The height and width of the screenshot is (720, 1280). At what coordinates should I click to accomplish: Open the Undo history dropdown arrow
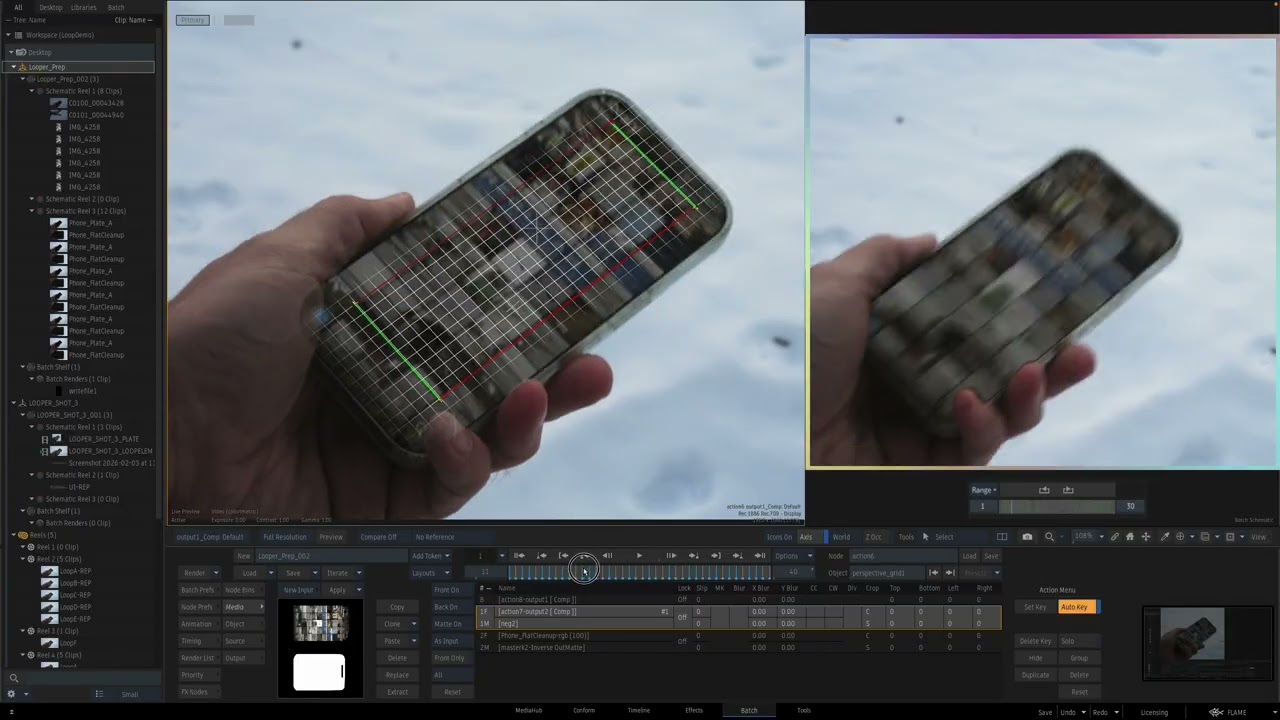[x=1084, y=712]
